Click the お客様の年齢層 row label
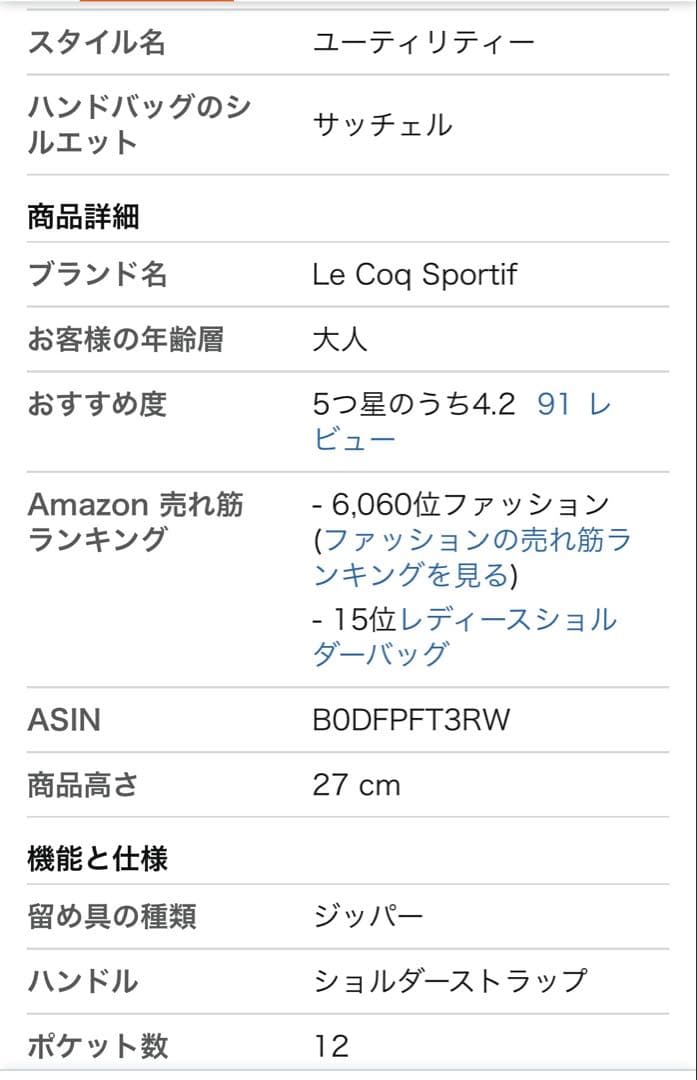 click(125, 340)
